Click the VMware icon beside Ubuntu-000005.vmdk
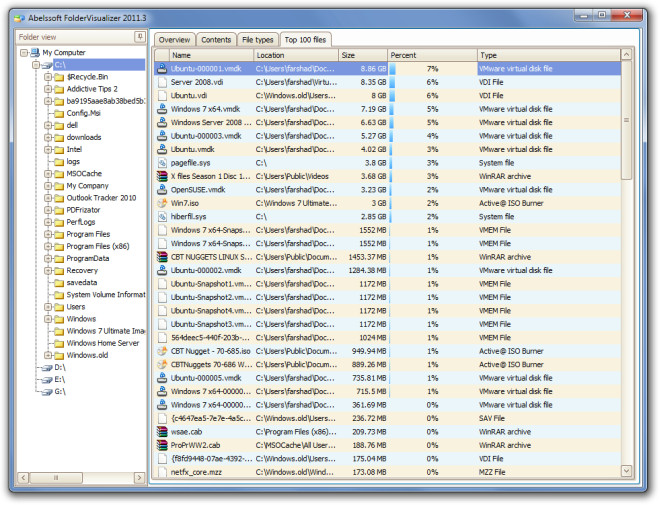This screenshot has width=660, height=505. [x=162, y=378]
